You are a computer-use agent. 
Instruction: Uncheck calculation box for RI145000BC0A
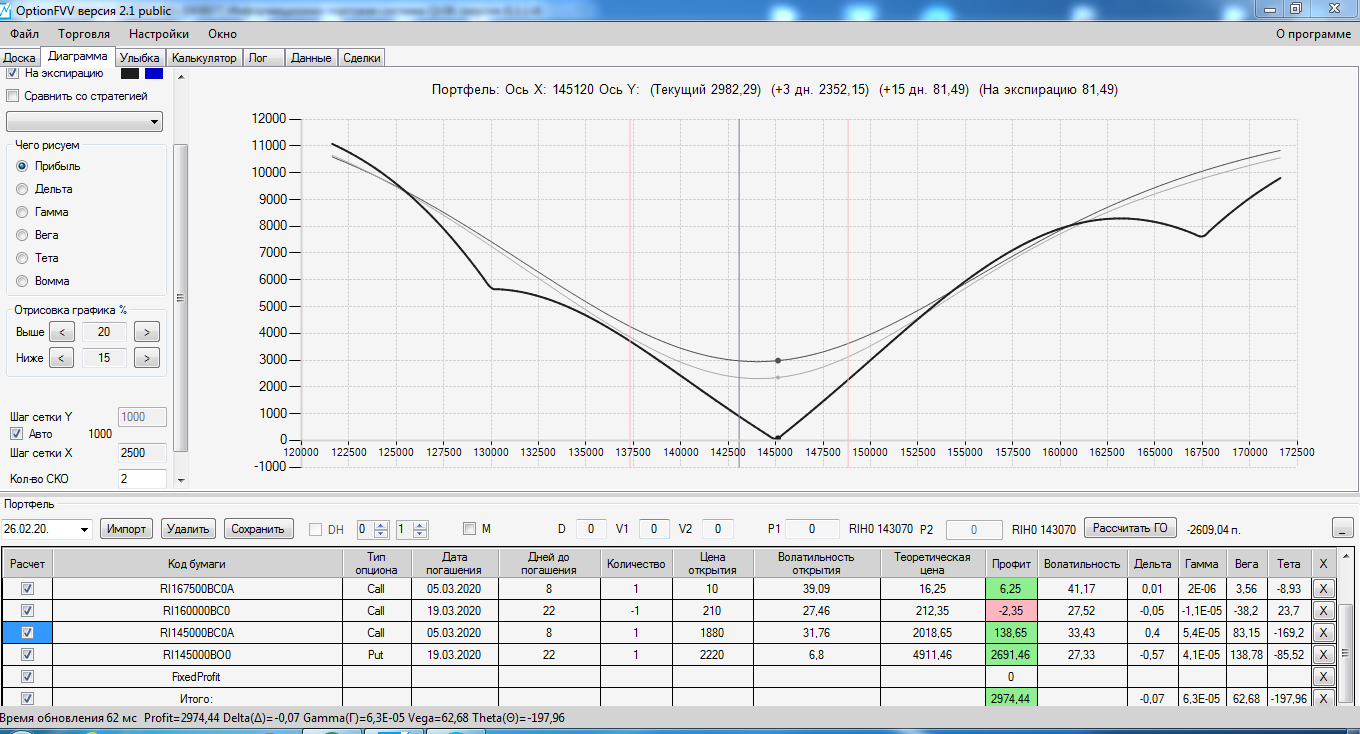pyautogui.click(x=28, y=632)
